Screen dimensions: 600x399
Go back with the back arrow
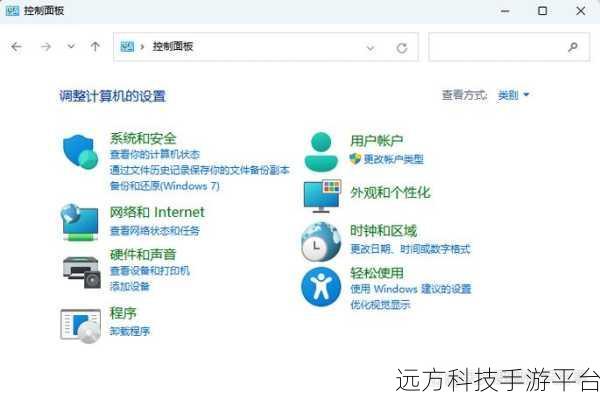16,47
